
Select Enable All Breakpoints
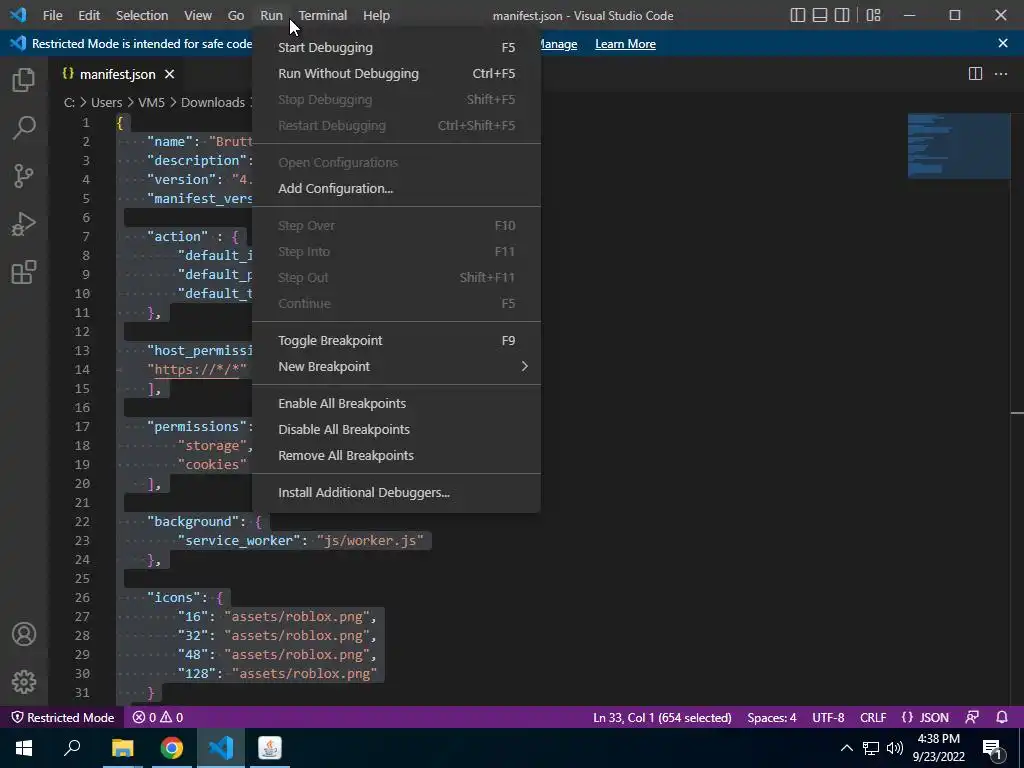pos(396,404)
